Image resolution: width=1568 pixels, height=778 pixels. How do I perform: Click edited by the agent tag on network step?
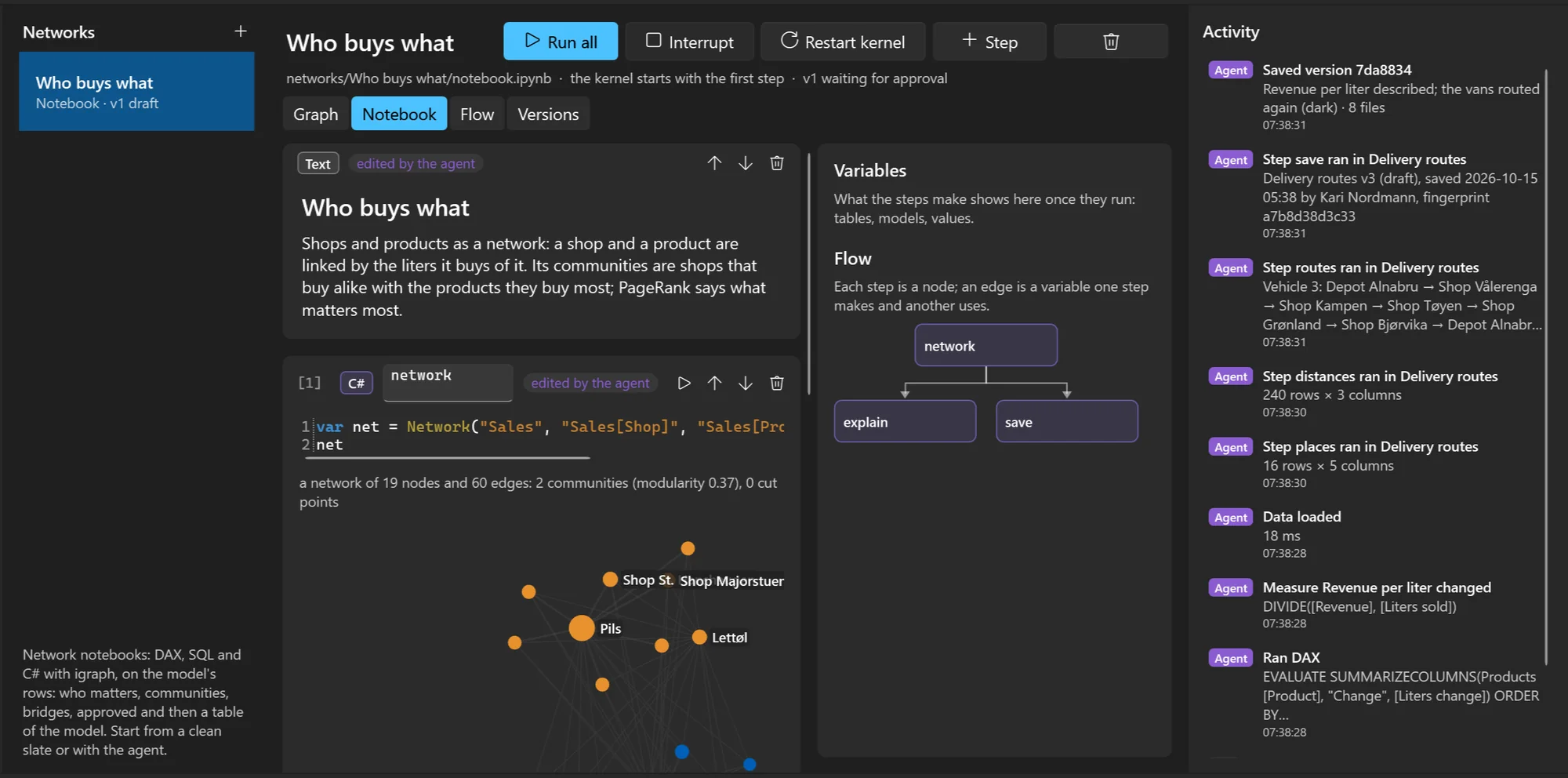pyautogui.click(x=590, y=383)
